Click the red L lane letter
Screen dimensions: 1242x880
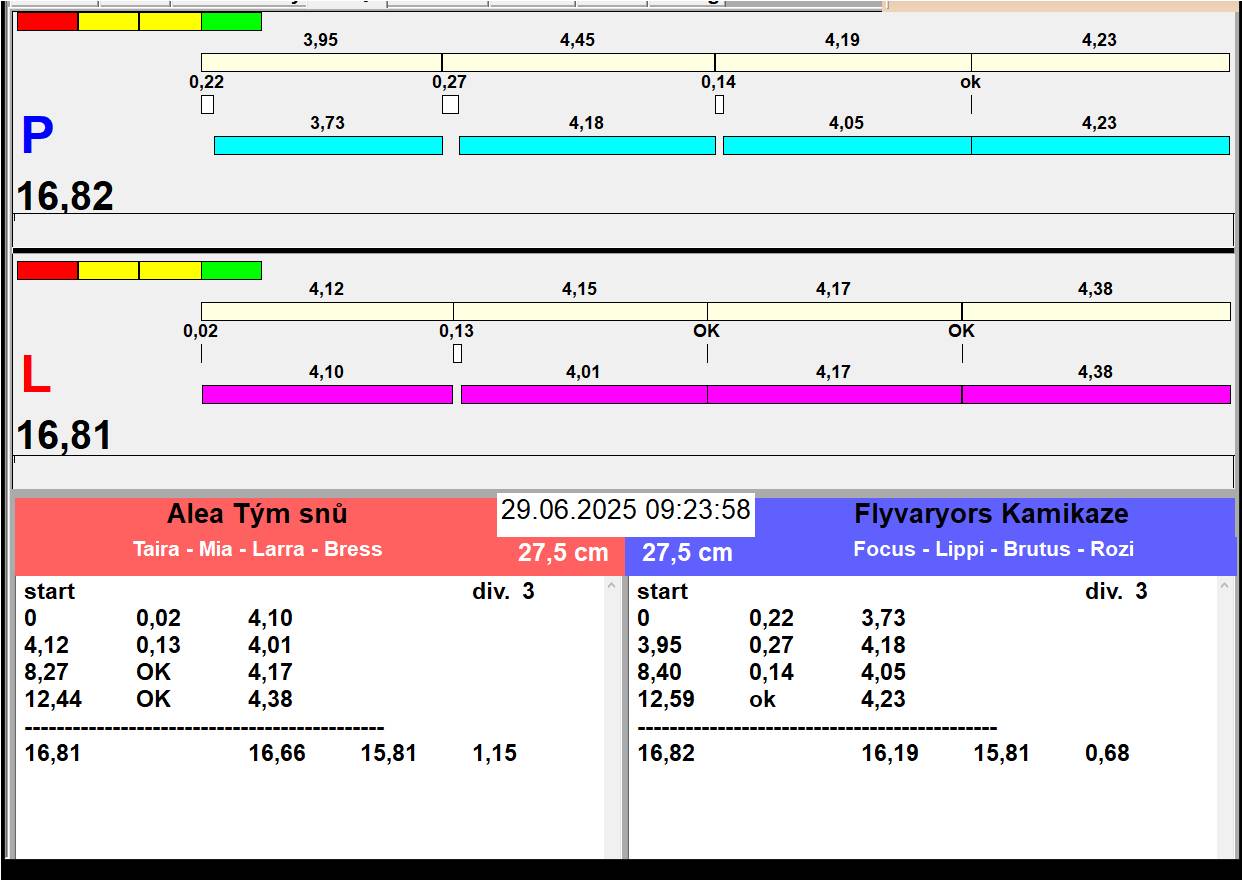35,376
